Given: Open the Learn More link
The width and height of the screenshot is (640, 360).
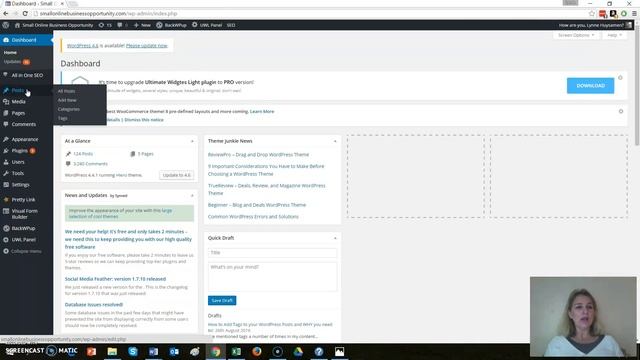Looking at the screenshot, I should tap(262, 111).
